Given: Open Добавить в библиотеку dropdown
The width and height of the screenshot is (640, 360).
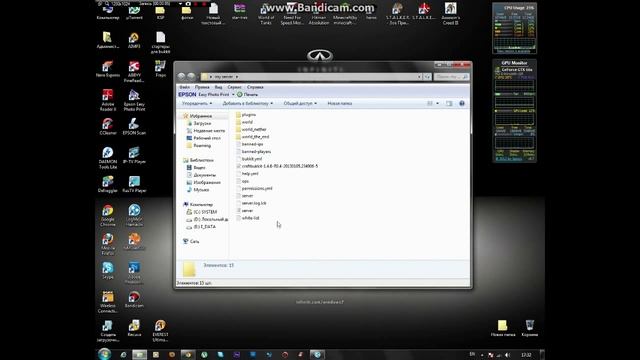Looking at the screenshot, I should pos(247,103).
